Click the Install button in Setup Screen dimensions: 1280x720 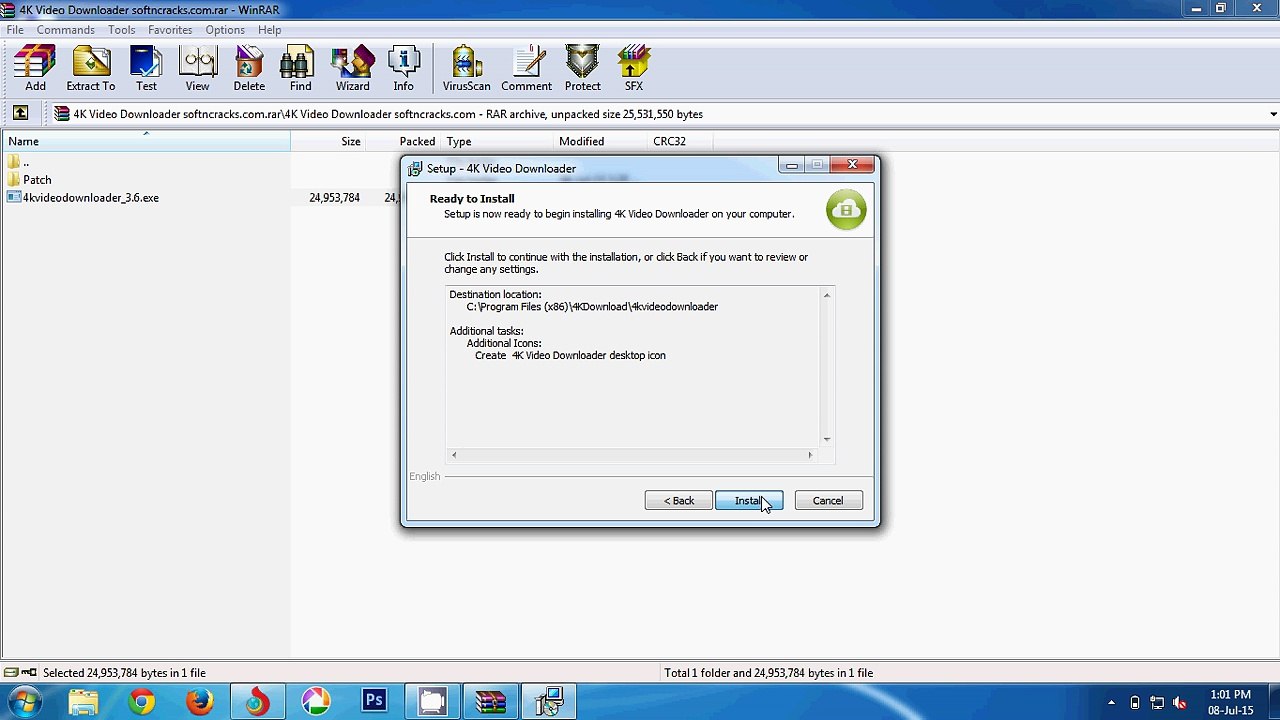[x=749, y=501]
